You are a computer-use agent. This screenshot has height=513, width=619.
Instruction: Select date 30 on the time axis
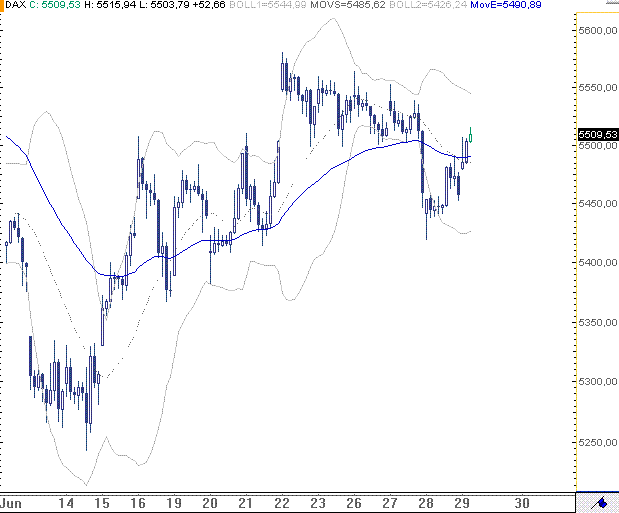coord(521,504)
